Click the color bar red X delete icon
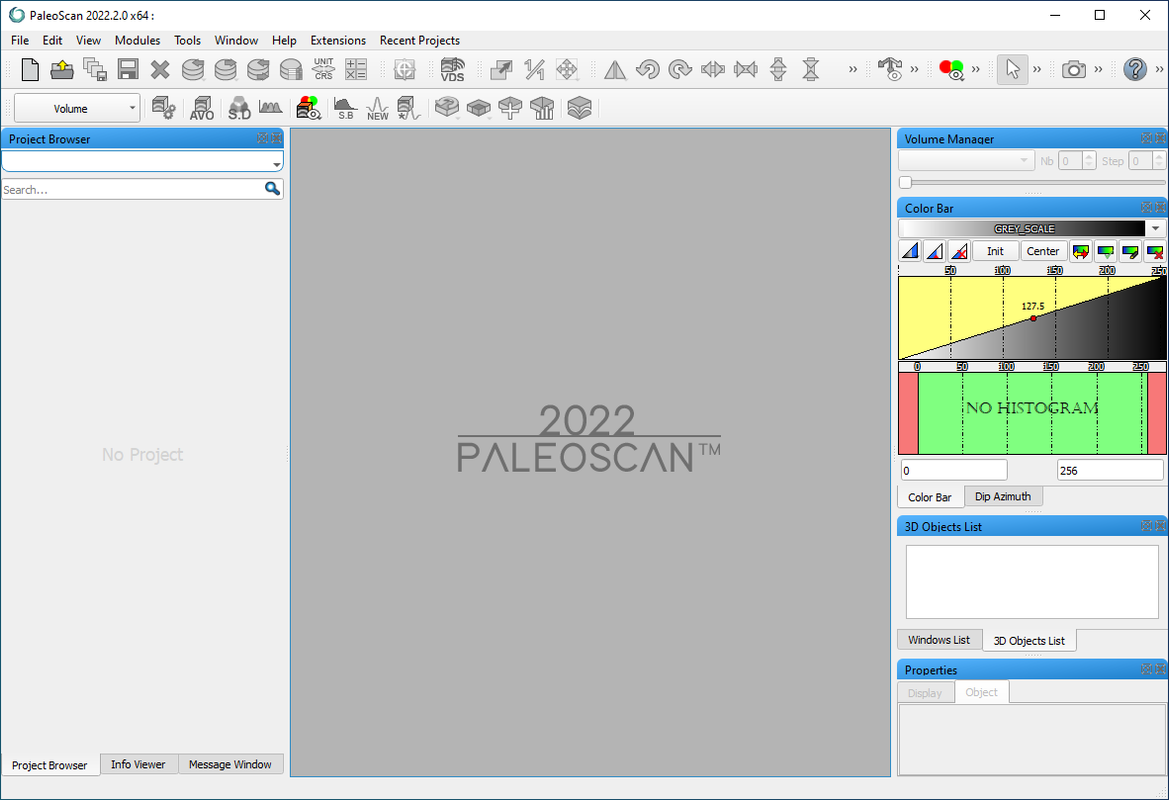 tap(1155, 251)
